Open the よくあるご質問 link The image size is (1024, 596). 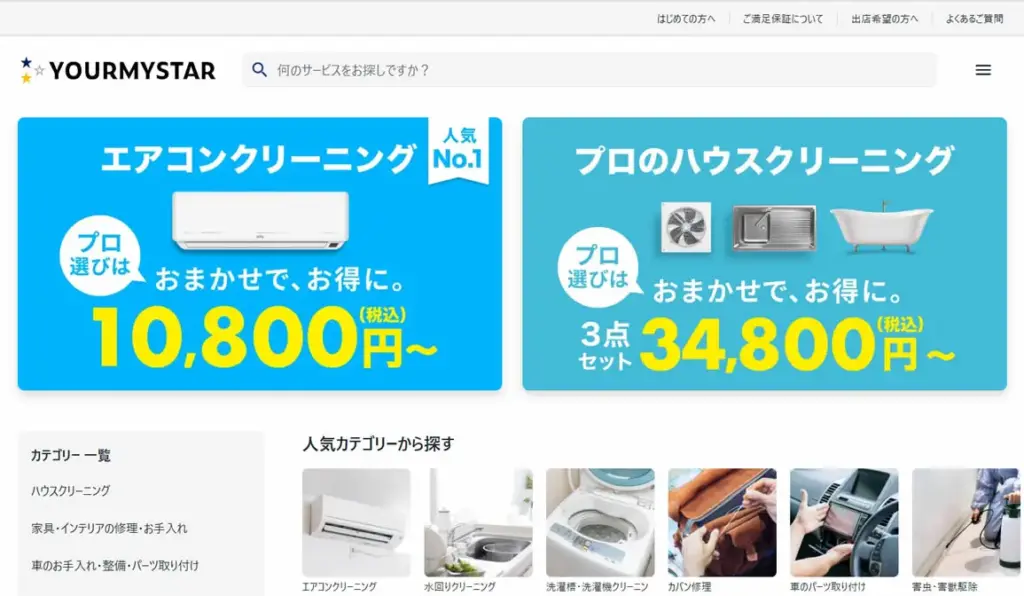[974, 19]
